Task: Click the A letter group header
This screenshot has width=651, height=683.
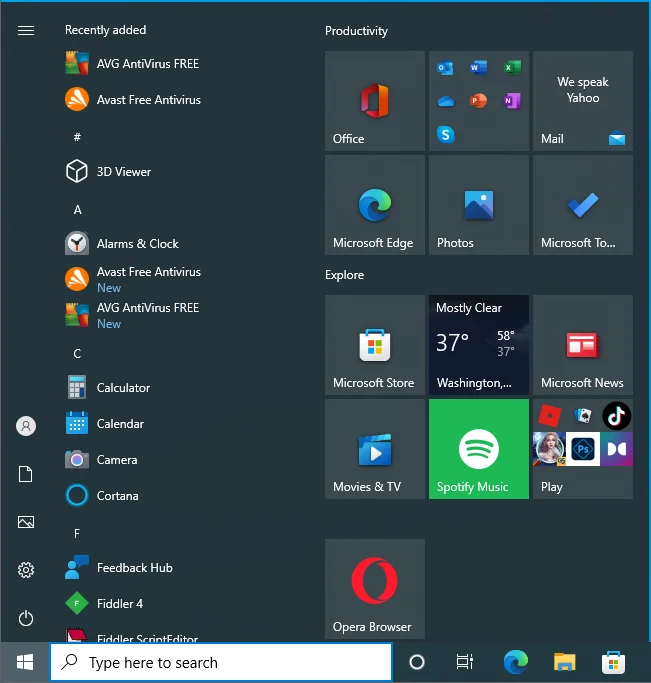Action: pos(77,210)
